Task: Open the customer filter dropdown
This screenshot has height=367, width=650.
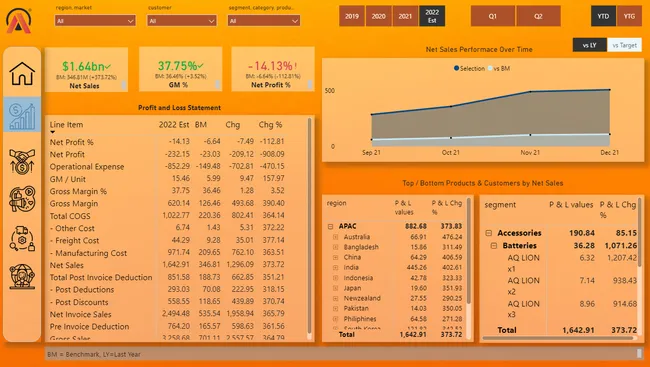Action: click(x=182, y=20)
